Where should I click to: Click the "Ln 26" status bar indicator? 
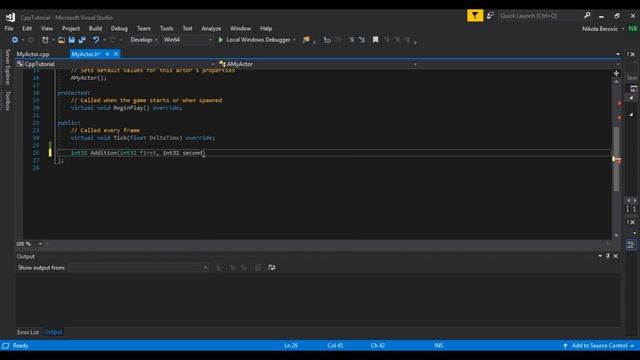tap(291, 346)
